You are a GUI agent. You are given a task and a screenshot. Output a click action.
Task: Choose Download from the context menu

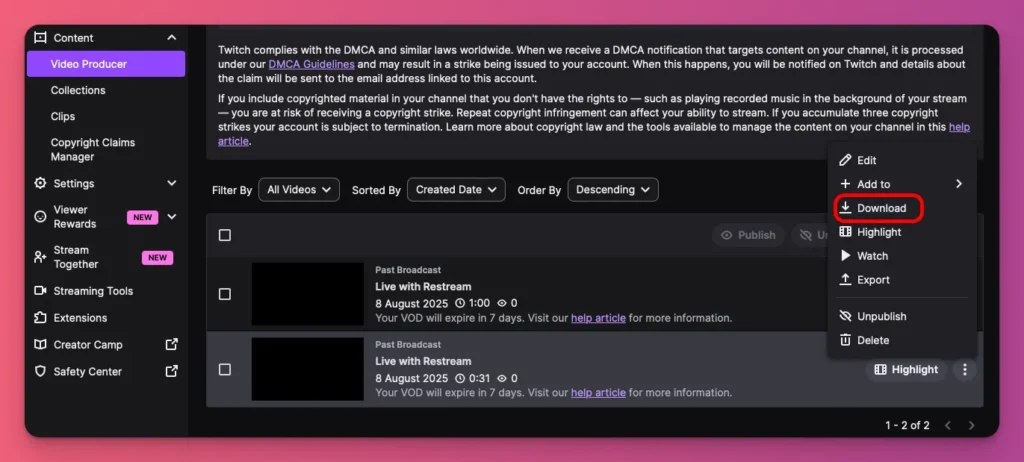pos(902,208)
